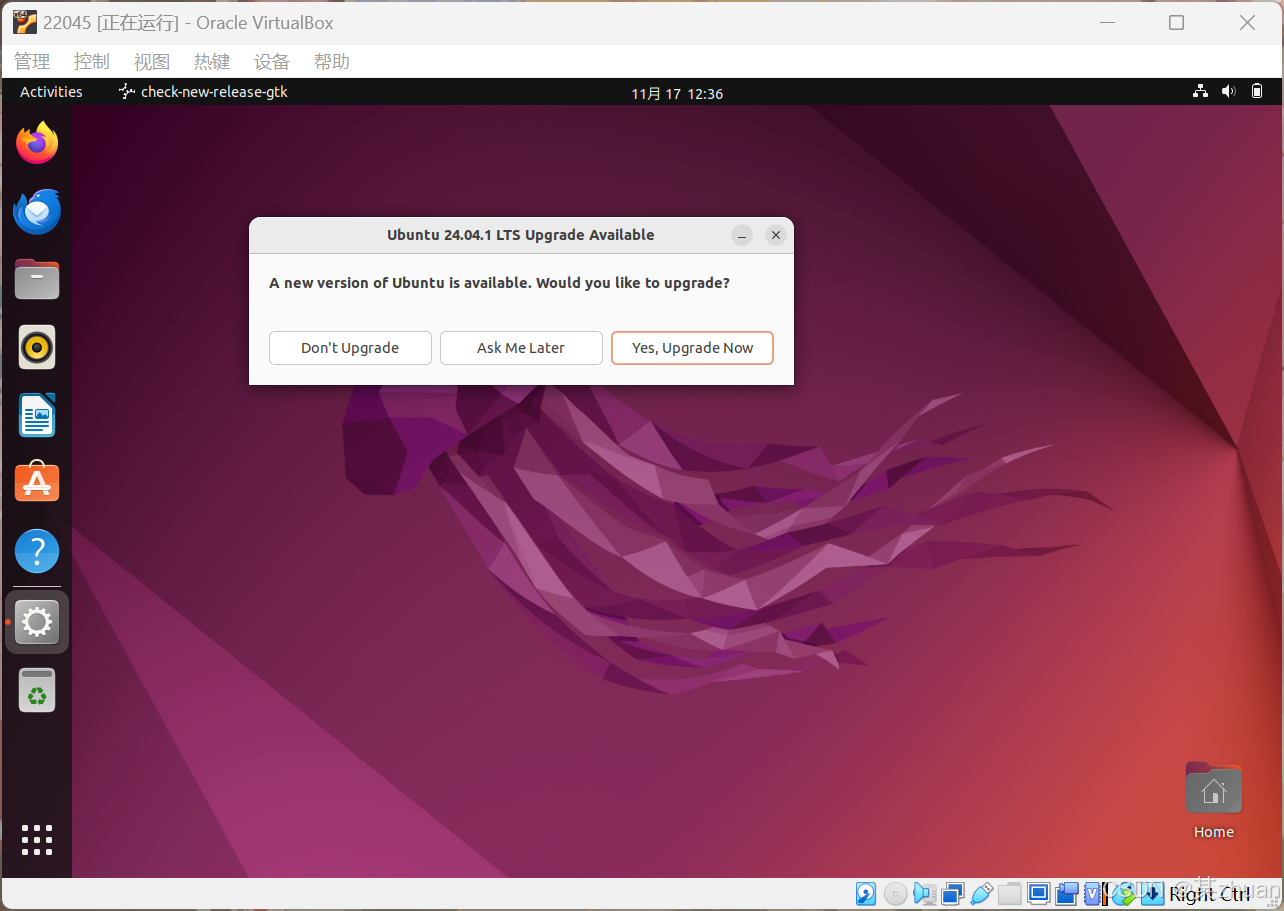Click the dialog title Ubuntu 24.04.1 LTS Upgrade Available
The image size is (1284, 911).
click(x=521, y=235)
